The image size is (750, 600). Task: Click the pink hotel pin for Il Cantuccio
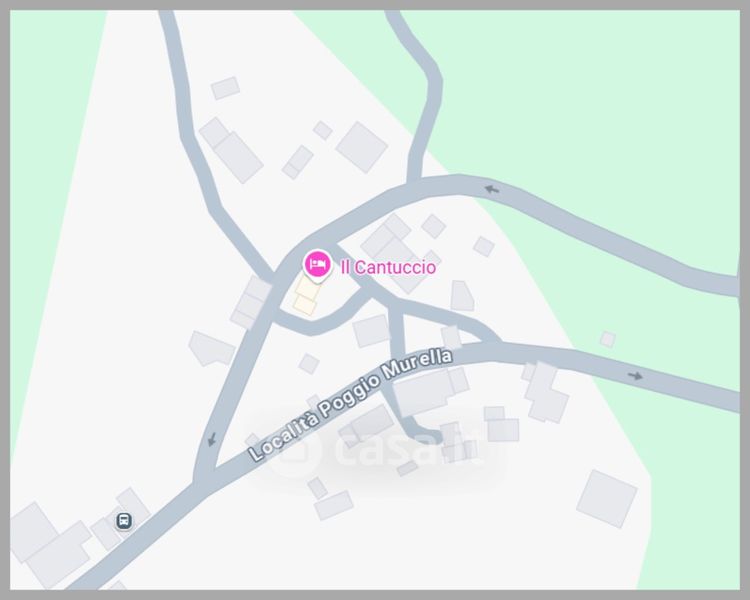click(x=317, y=266)
